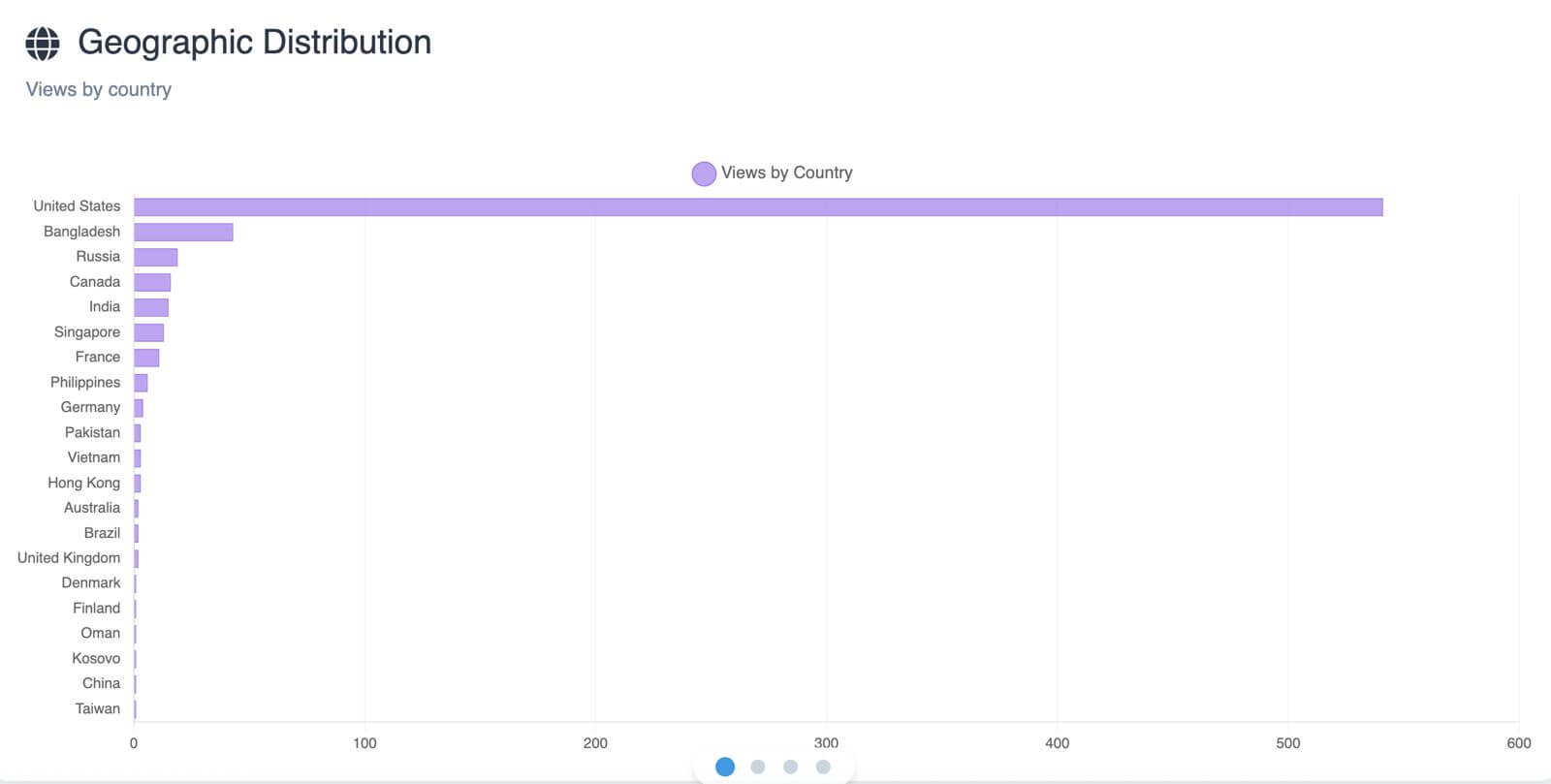Image resolution: width=1551 pixels, height=784 pixels.
Task: Go to the second carousel dot
Action: [x=758, y=767]
